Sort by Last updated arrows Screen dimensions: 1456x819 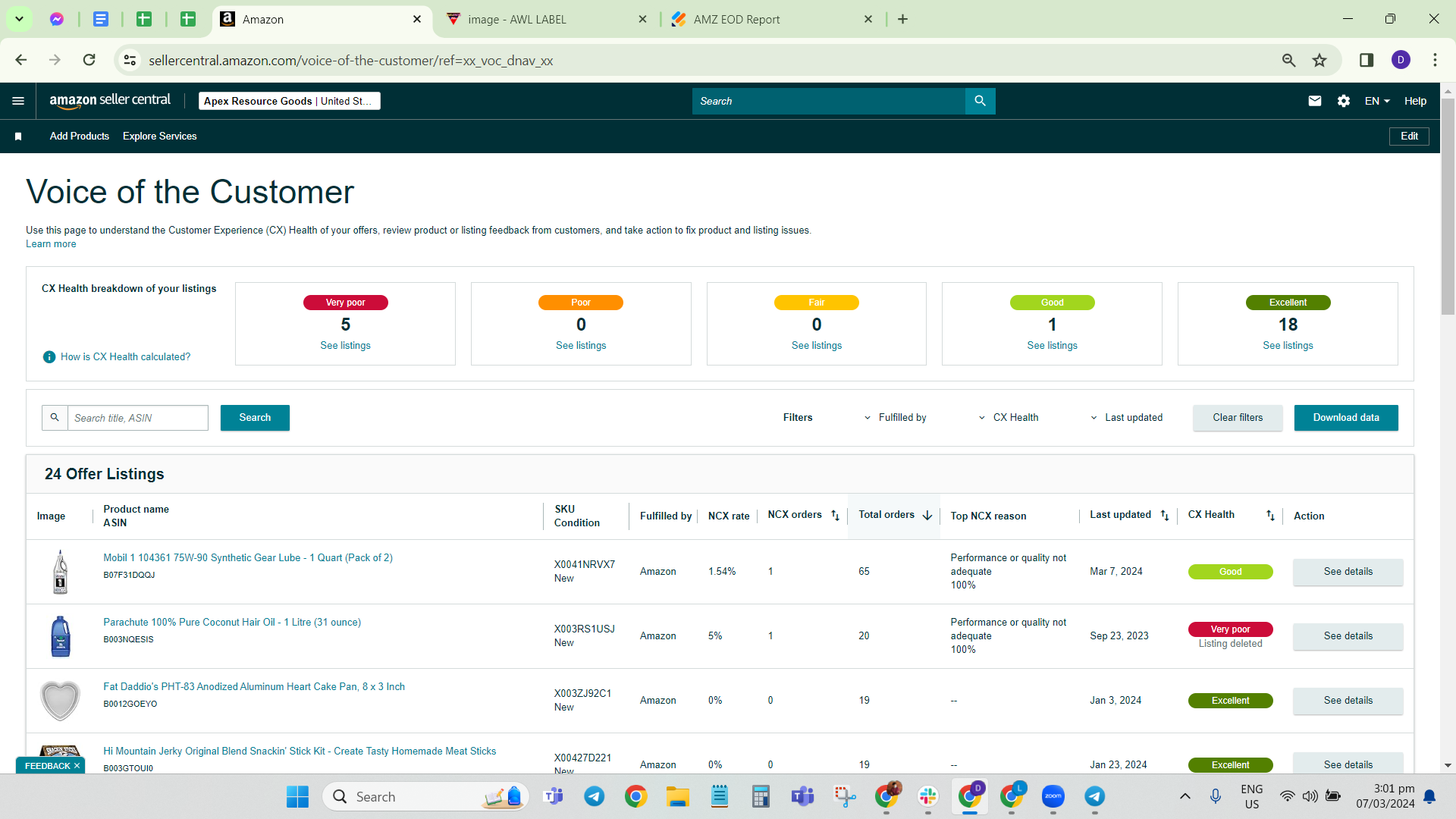(x=1164, y=516)
